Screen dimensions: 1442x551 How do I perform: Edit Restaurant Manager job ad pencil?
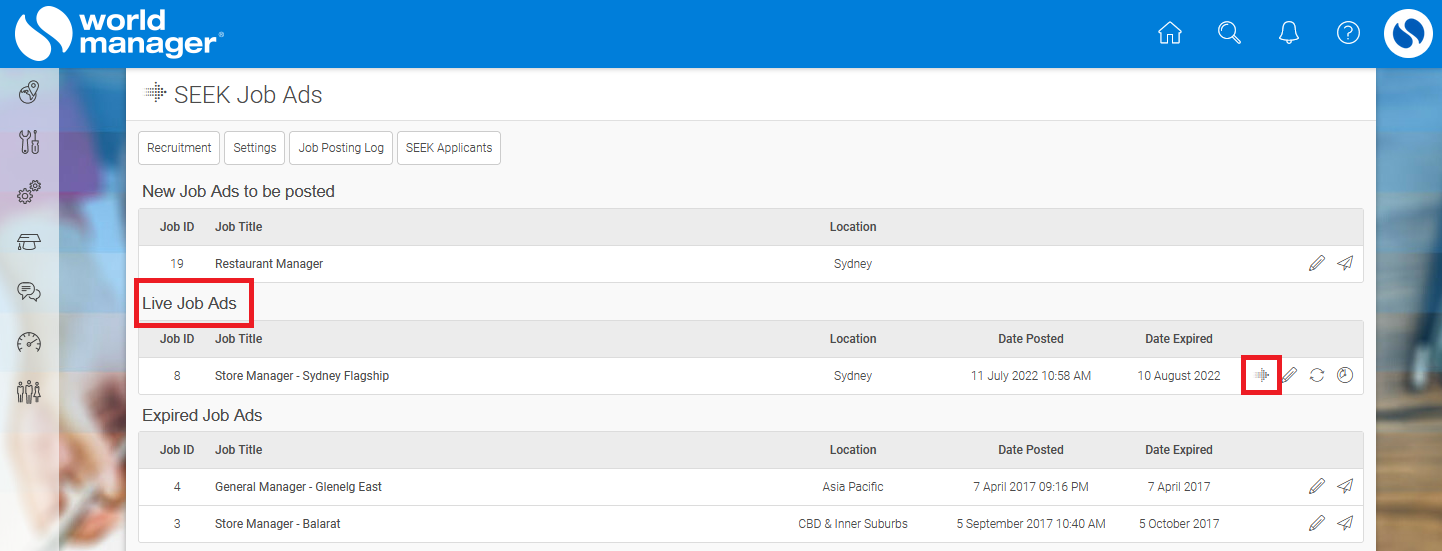pos(1316,264)
